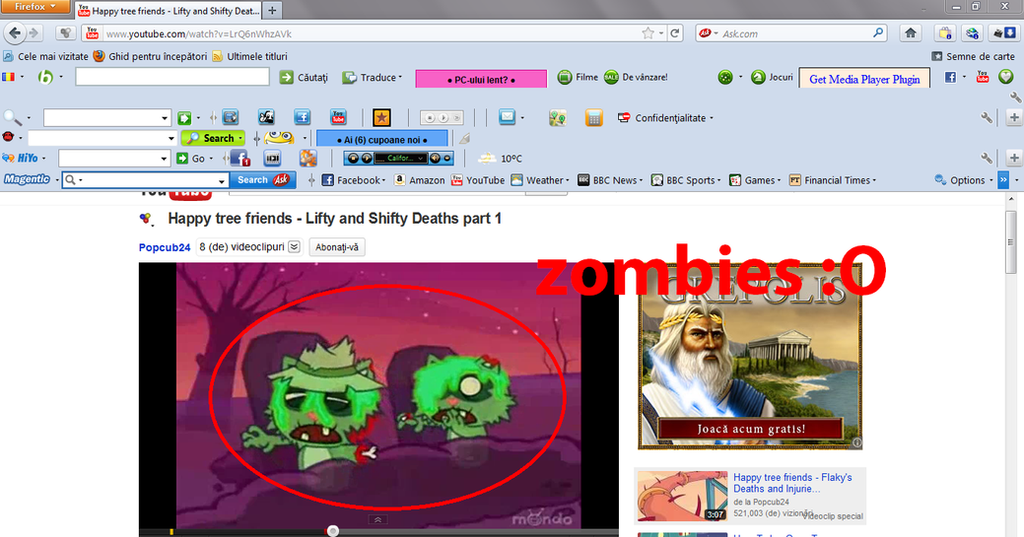The height and width of the screenshot is (537, 1024).
Task: Click the highlighter icon after coupons banner
Action: tap(464, 138)
